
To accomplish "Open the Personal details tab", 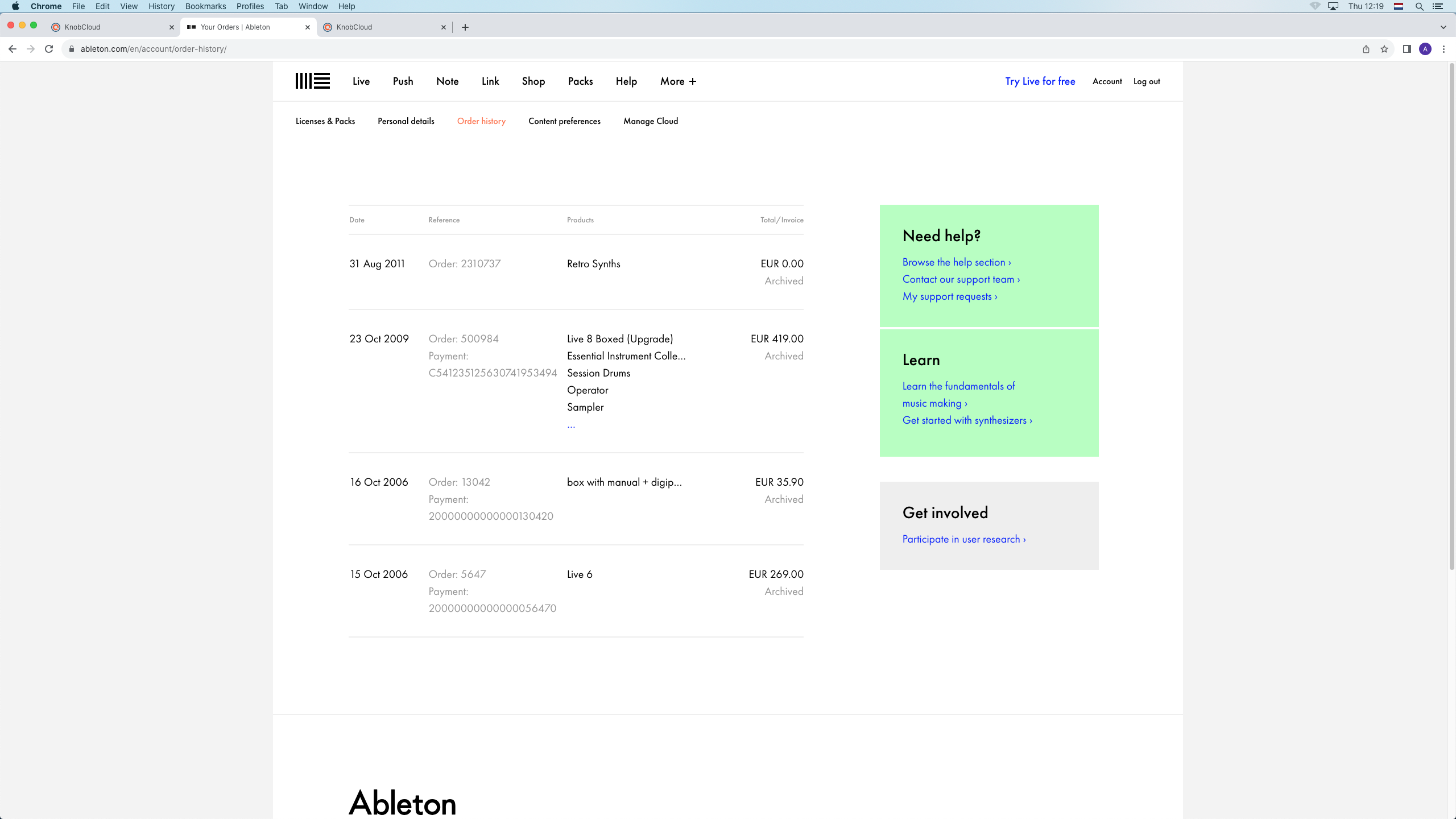I will (406, 121).
